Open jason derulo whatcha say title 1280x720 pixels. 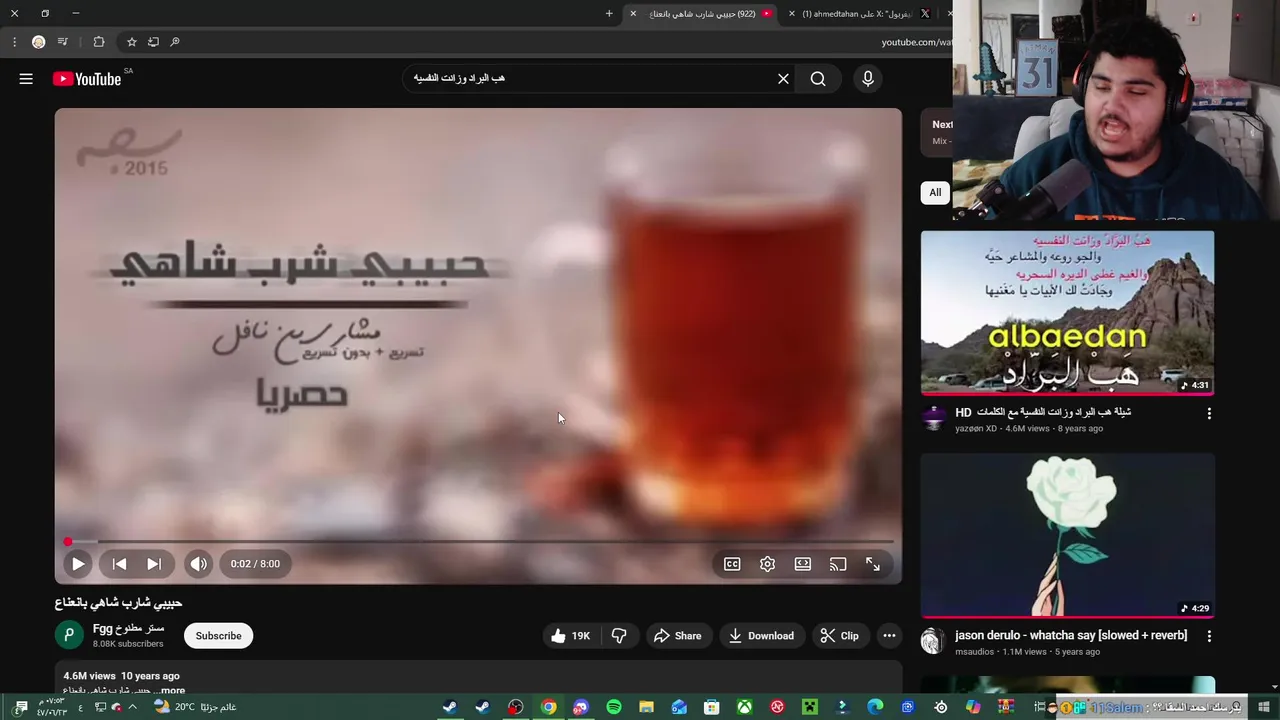pyautogui.click(x=1071, y=635)
